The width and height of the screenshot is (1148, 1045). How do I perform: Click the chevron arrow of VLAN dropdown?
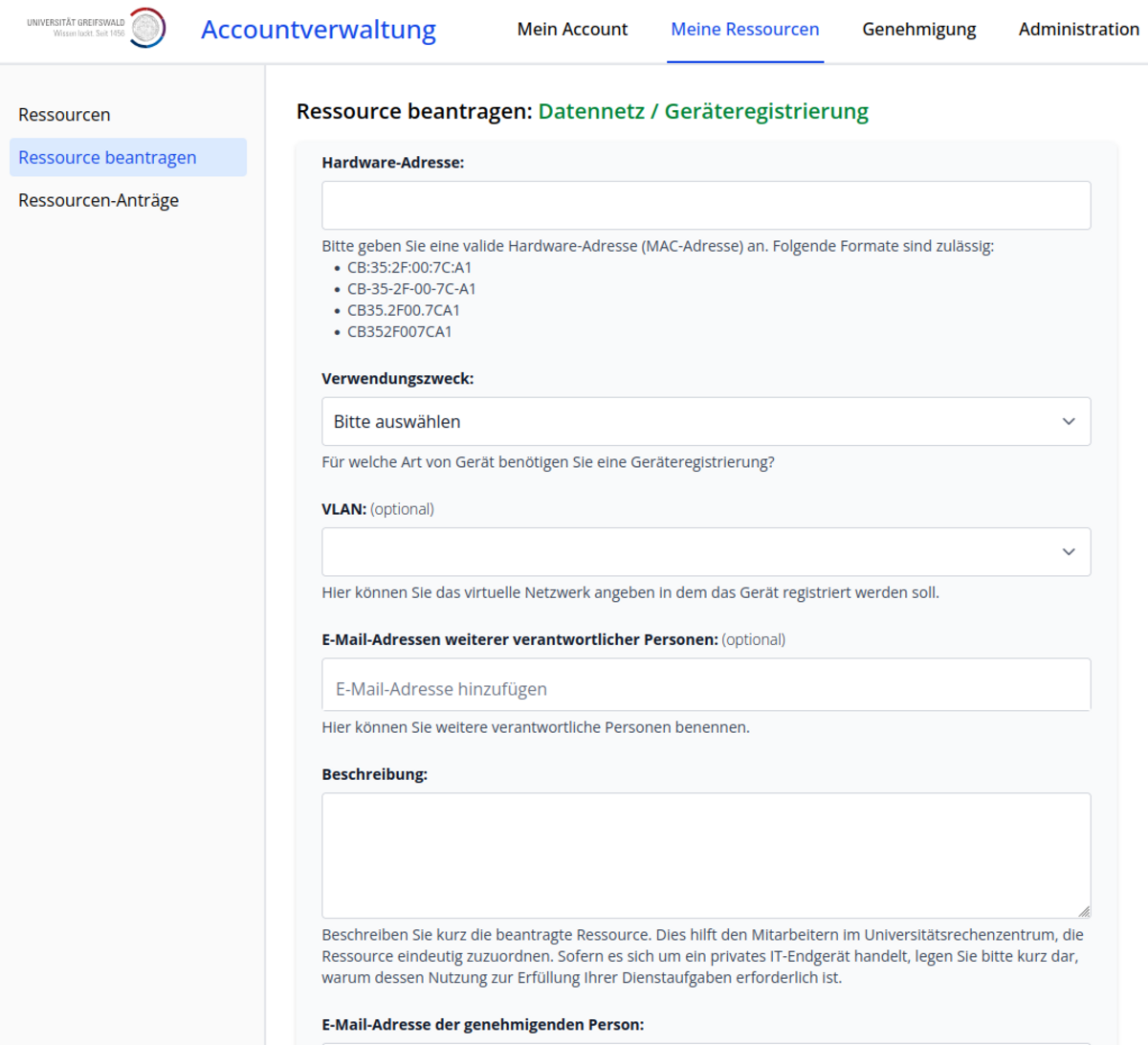(x=1069, y=552)
